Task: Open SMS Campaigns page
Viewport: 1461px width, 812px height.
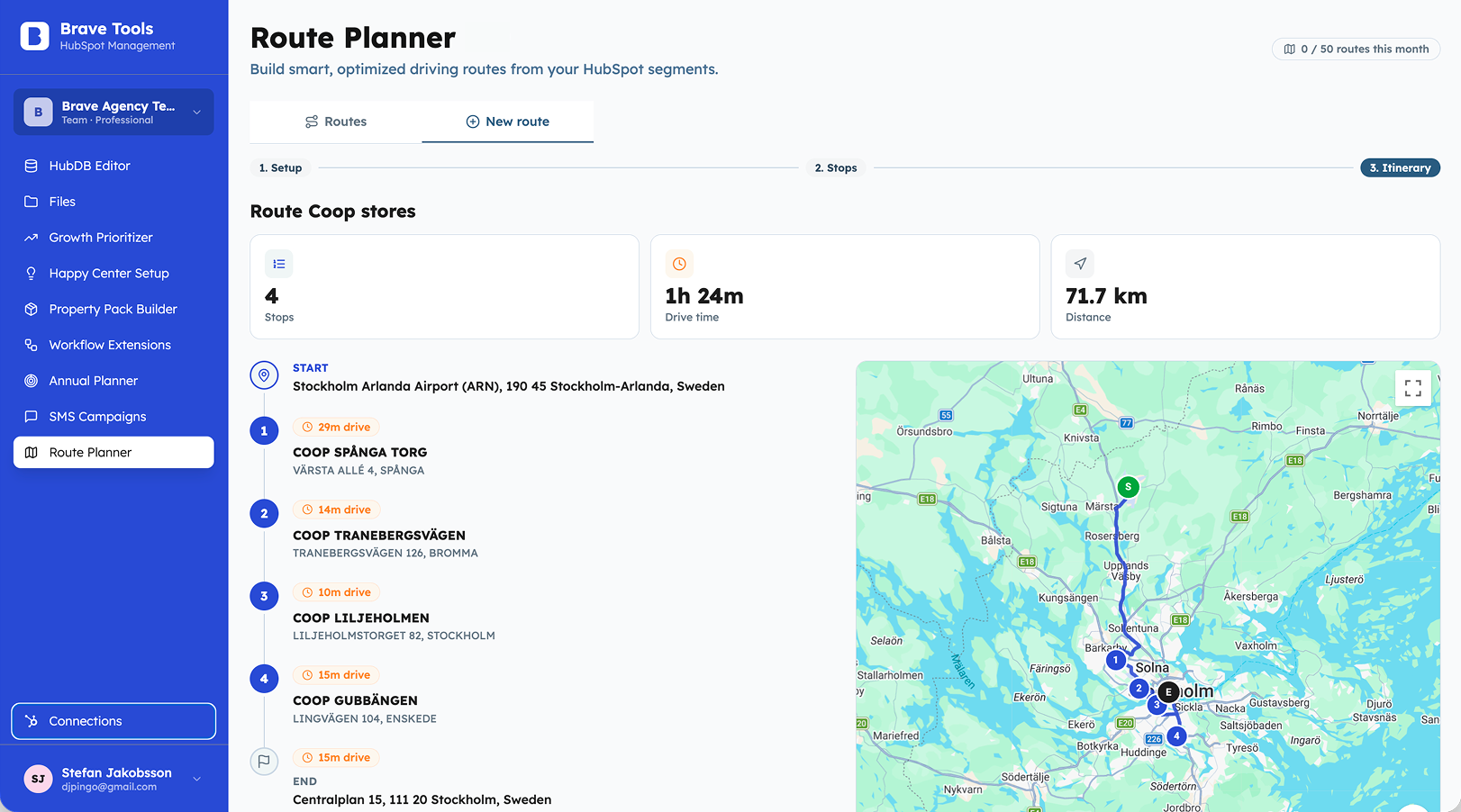Action: click(113, 417)
